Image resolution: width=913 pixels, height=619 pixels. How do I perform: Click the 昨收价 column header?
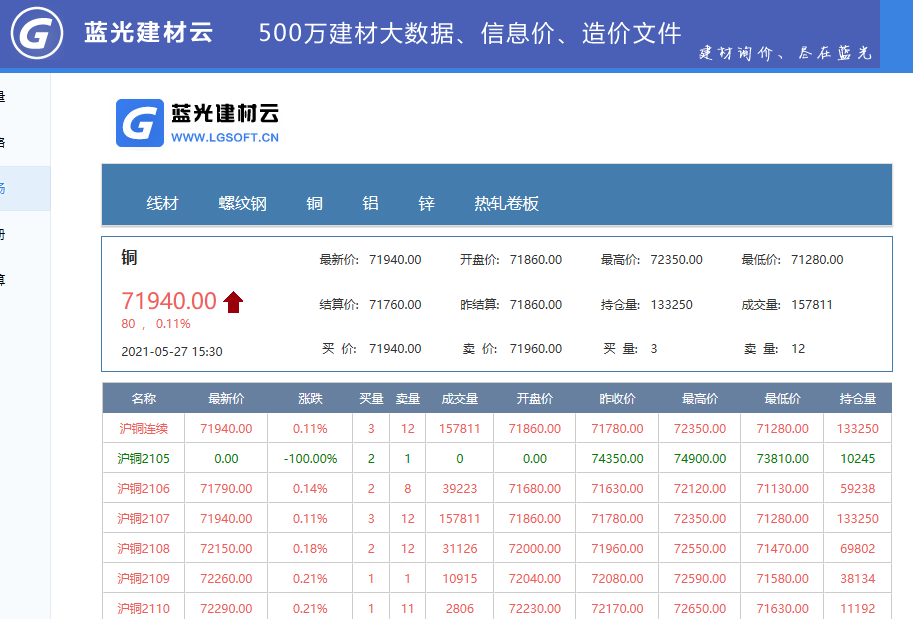click(617, 398)
